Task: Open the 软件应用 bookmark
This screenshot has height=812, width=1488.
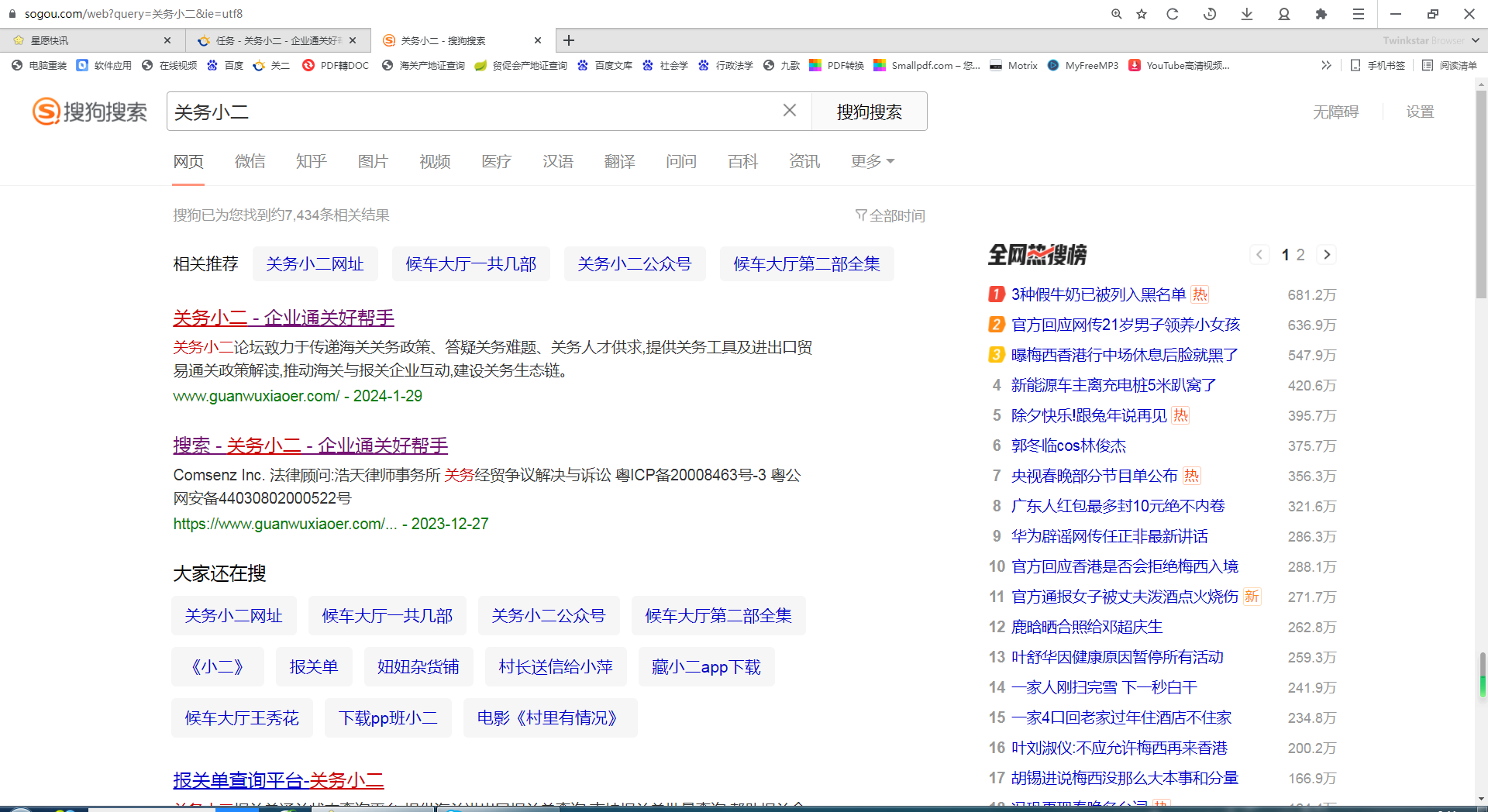Action: 104,66
